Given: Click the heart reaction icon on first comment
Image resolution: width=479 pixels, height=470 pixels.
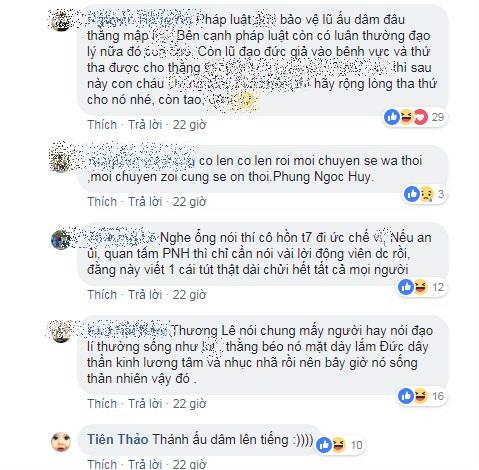Looking at the screenshot, I should (x=421, y=117).
